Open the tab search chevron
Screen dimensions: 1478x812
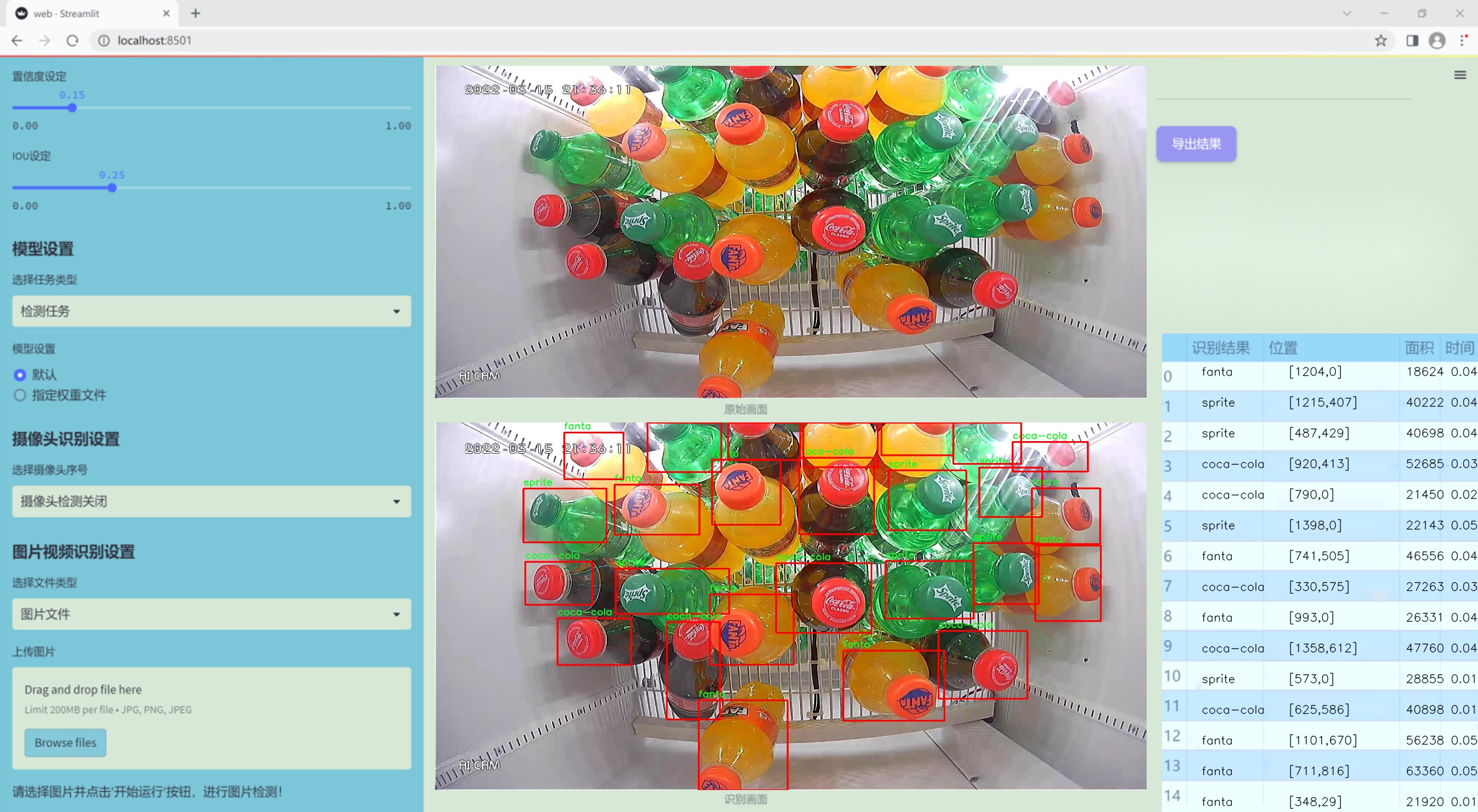1347,13
